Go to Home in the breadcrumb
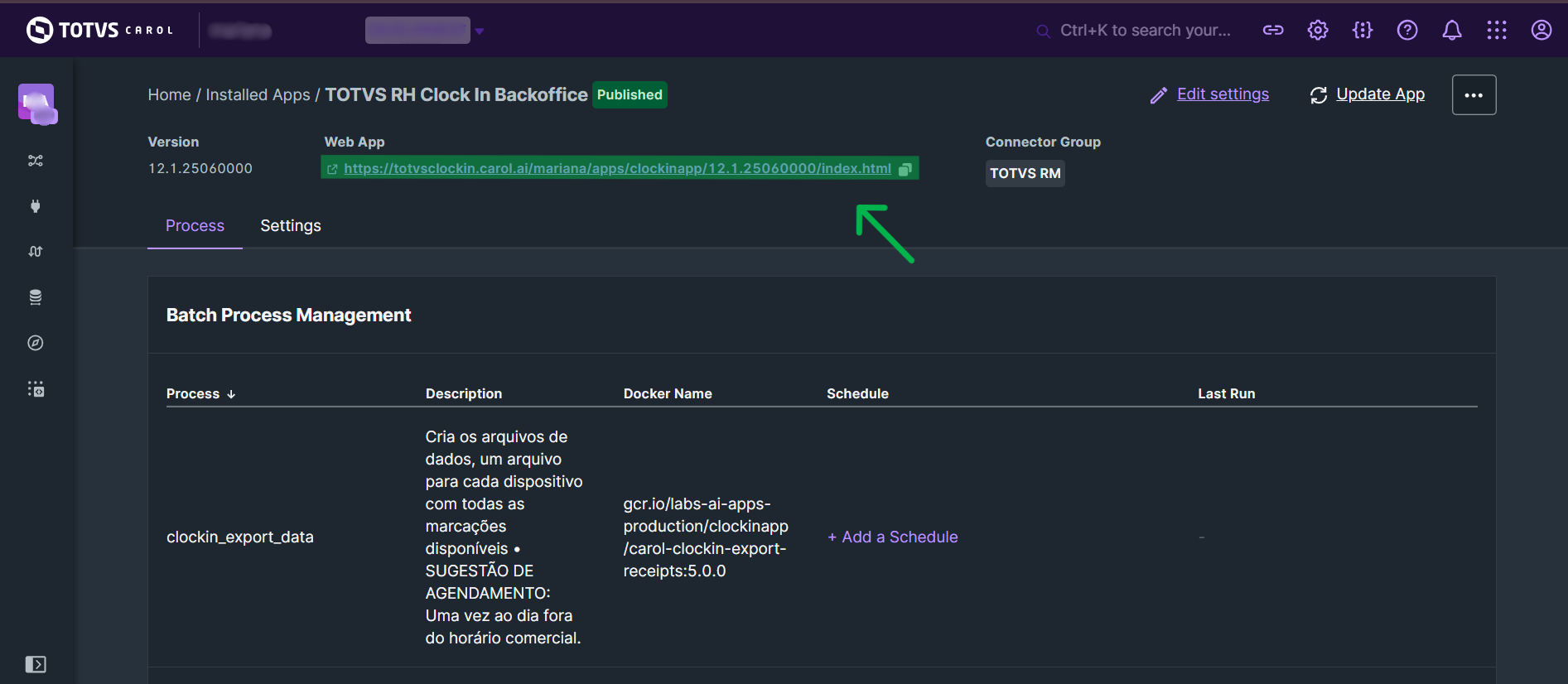 pos(170,95)
